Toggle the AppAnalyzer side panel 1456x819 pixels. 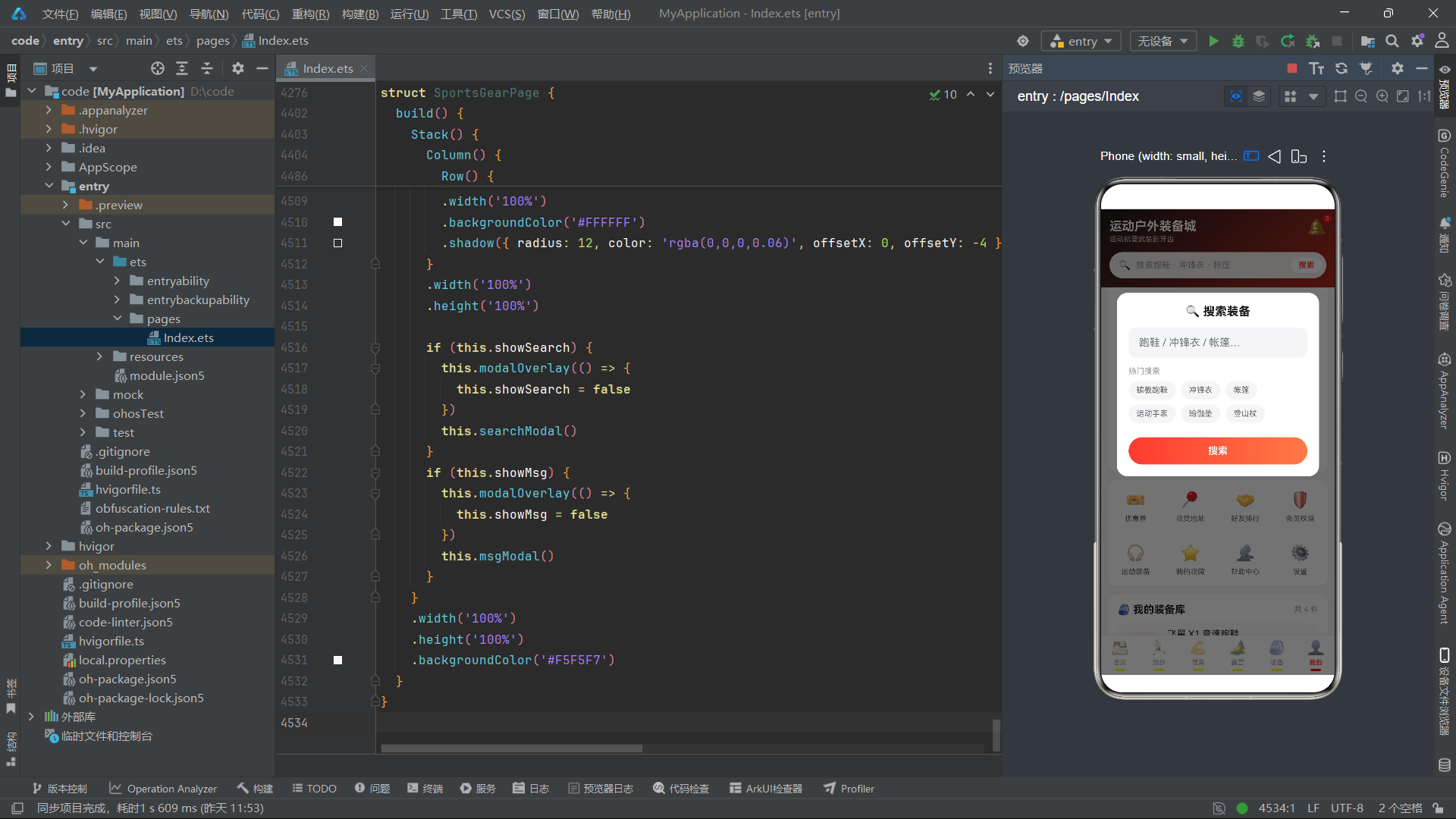point(1445,391)
